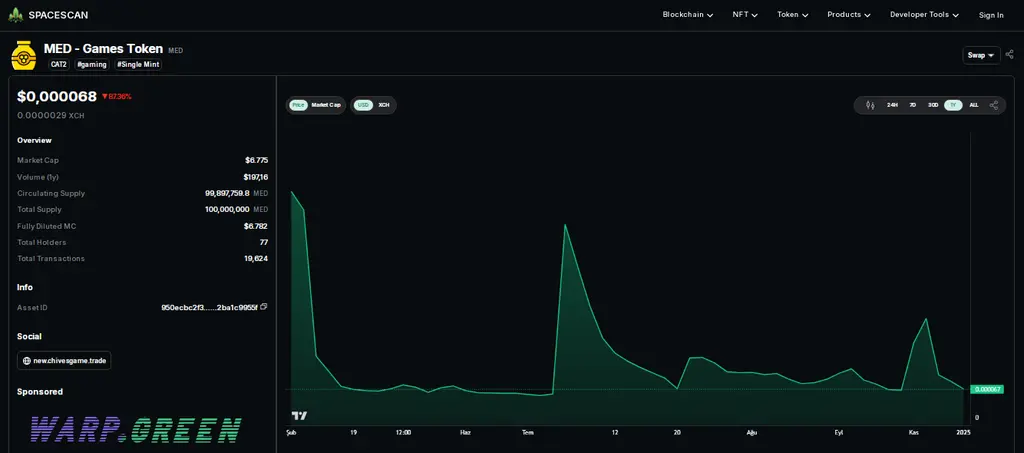Click the CAT2 tag
Viewport: 1024px width, 453px height.
click(59, 65)
